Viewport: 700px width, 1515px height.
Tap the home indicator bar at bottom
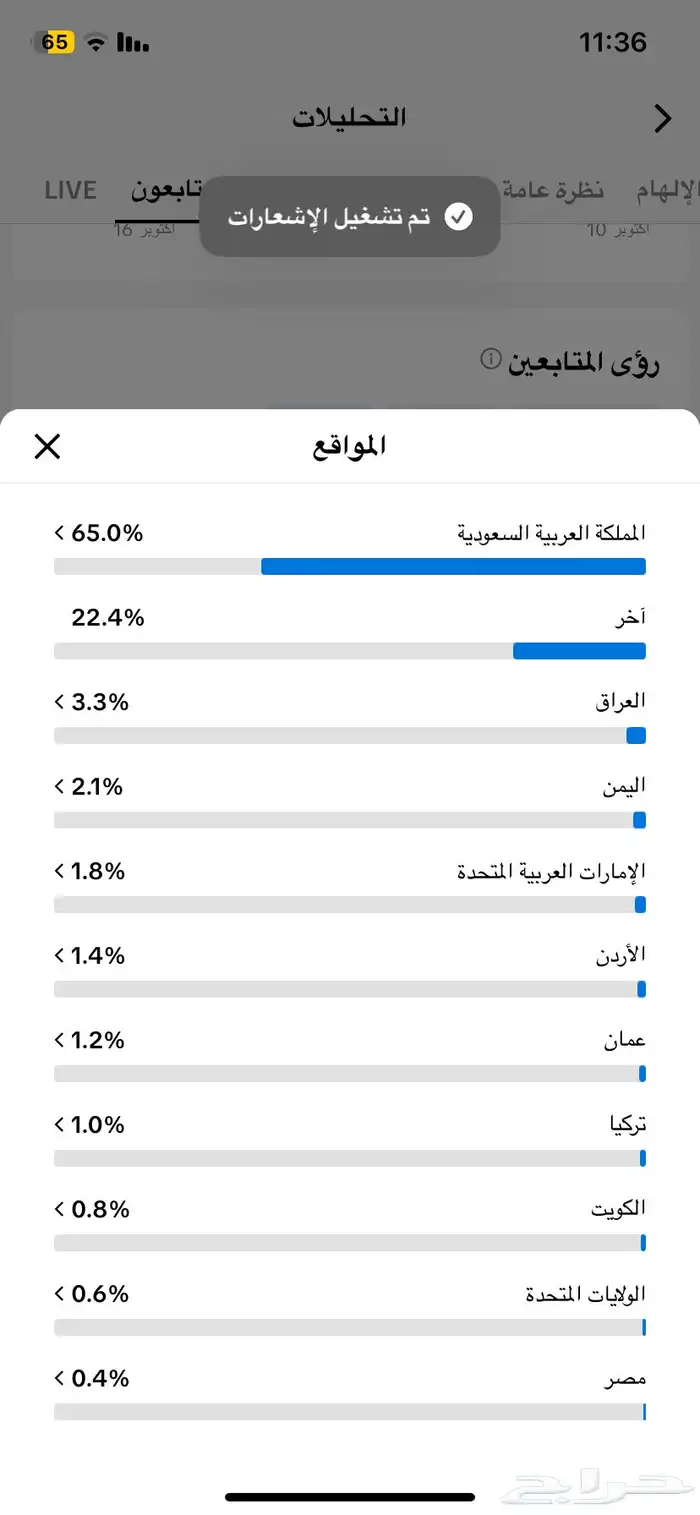tap(350, 1497)
